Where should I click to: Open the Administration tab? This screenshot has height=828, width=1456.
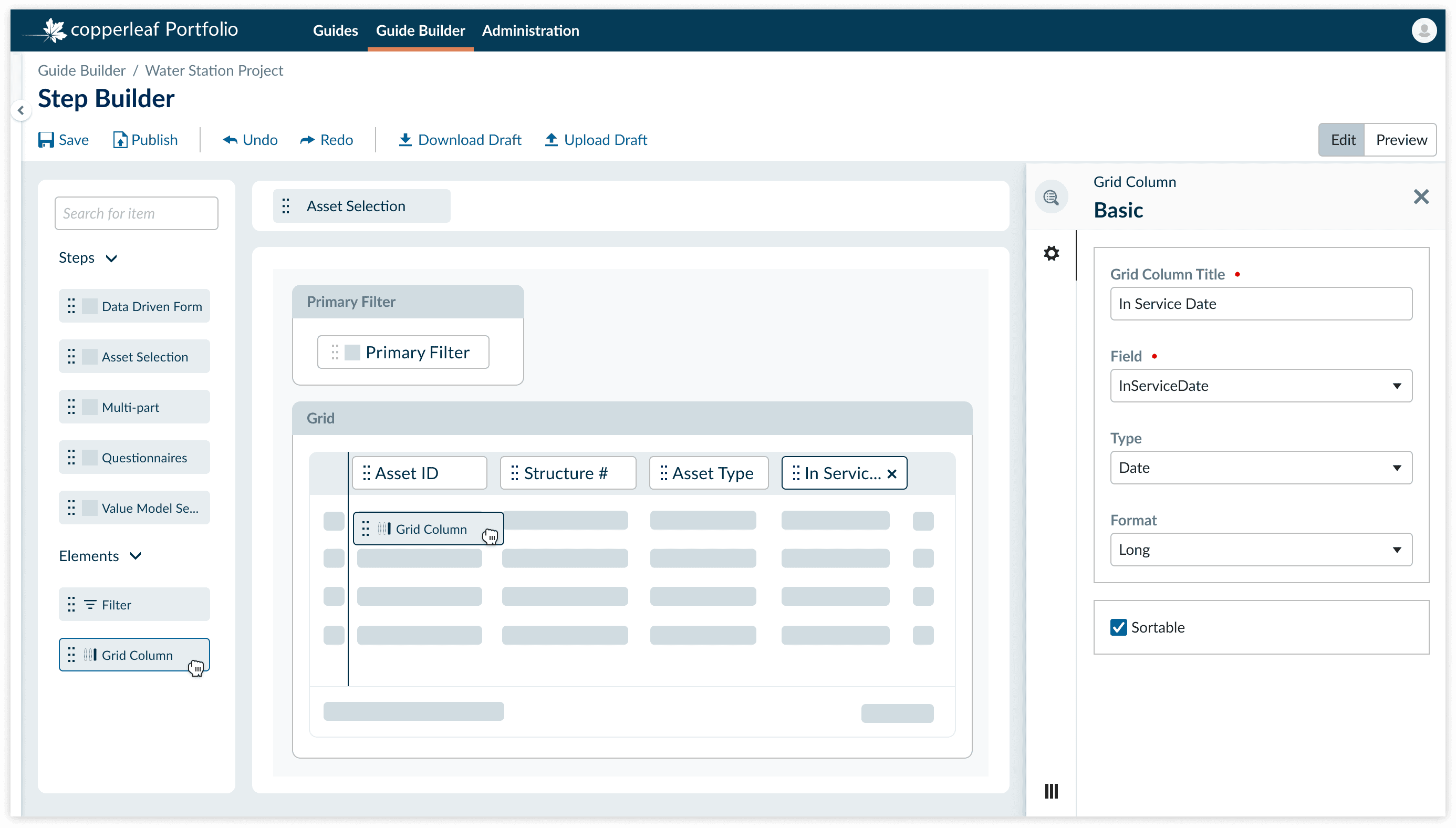pos(531,30)
